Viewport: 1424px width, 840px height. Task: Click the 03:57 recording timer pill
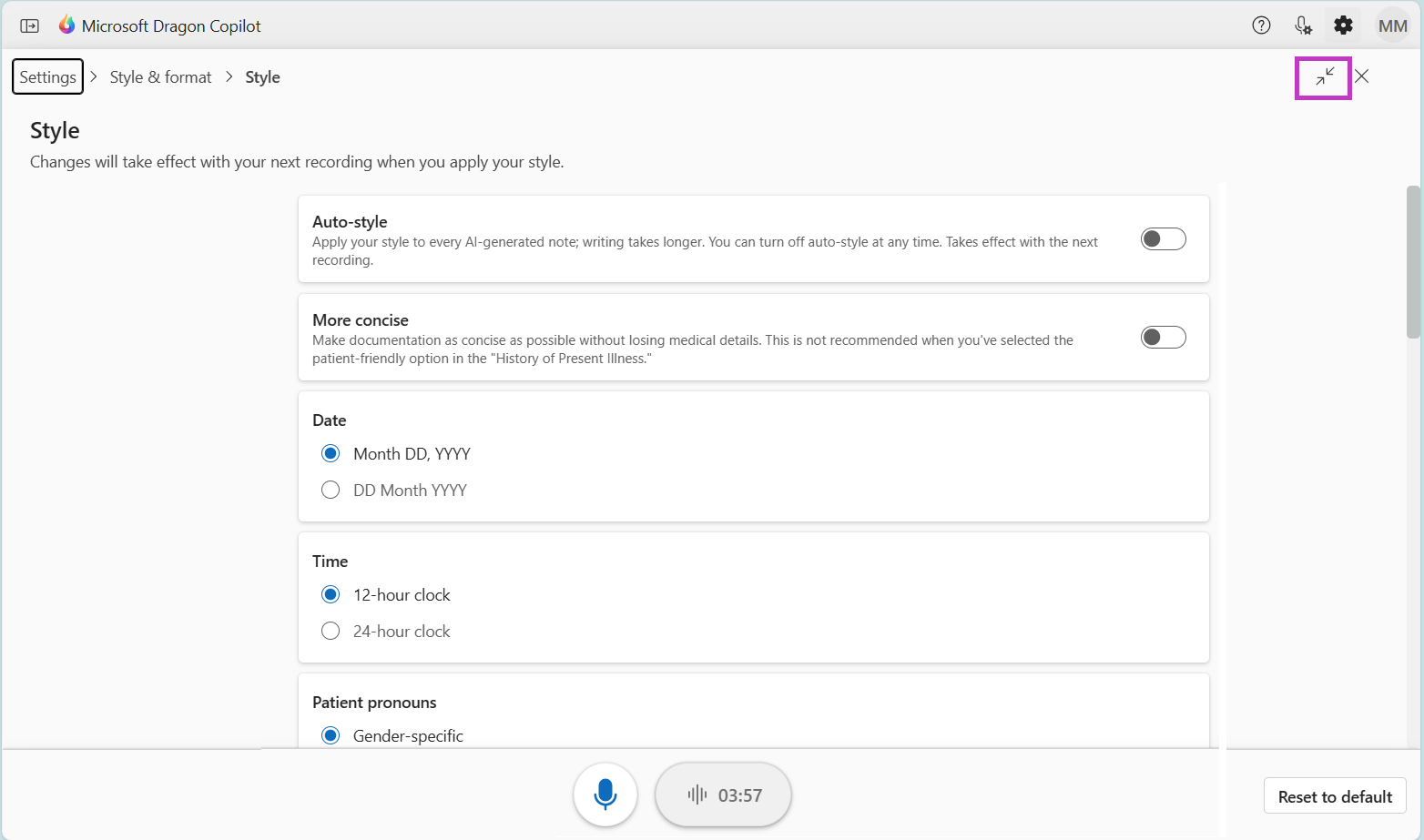point(723,794)
